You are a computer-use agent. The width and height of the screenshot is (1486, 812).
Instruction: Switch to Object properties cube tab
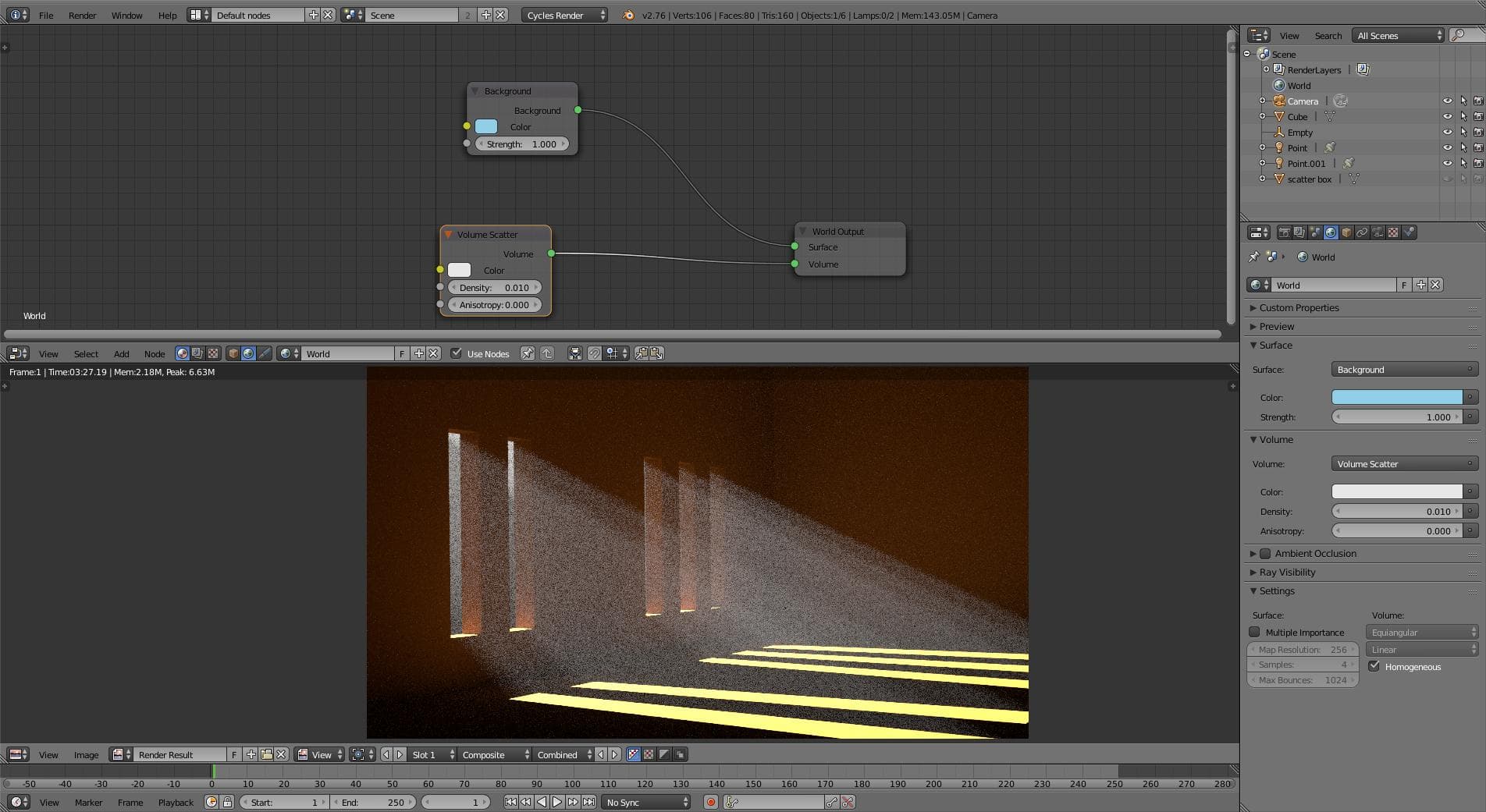coord(1346,232)
